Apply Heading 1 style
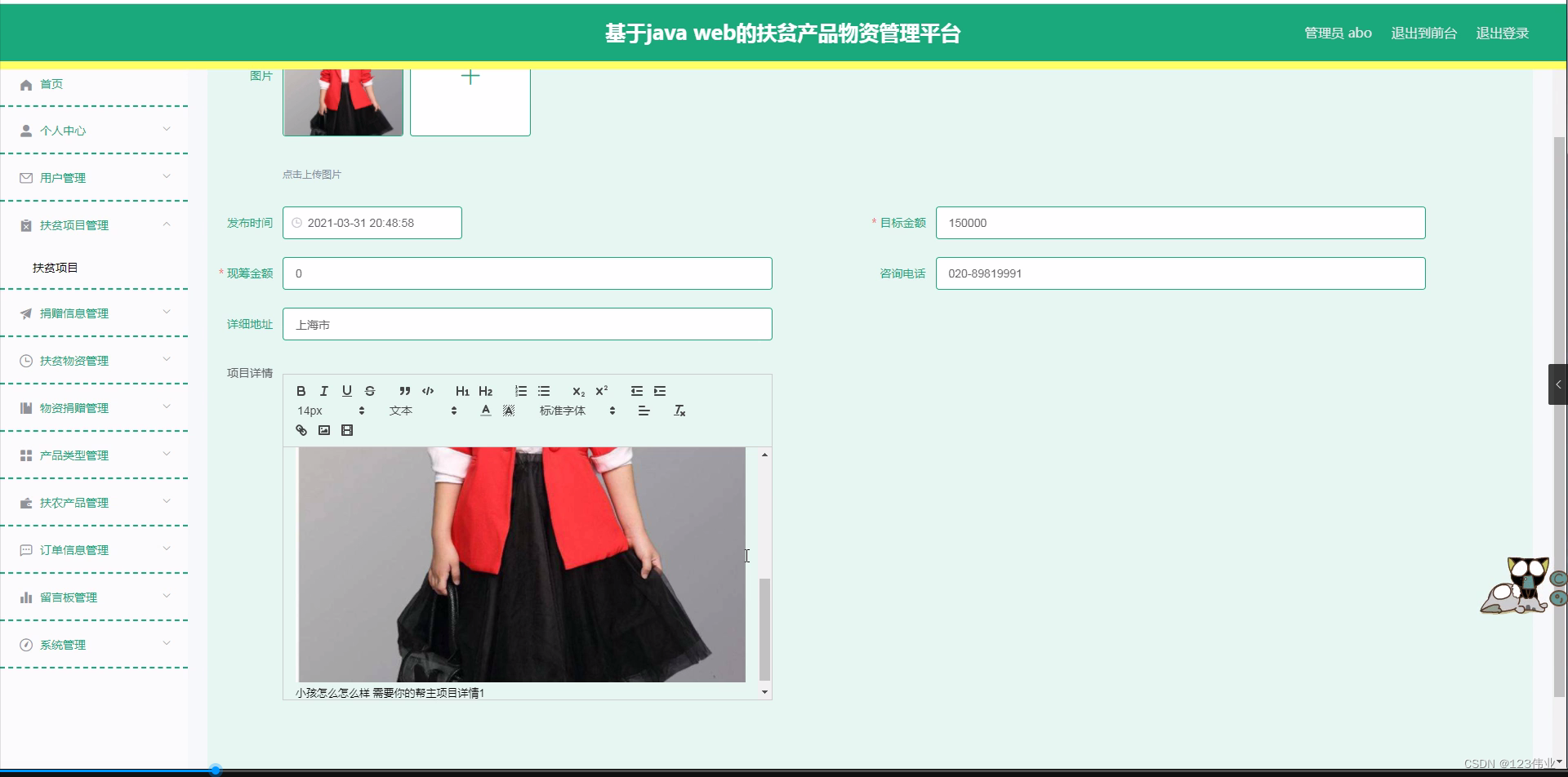Screen dimensions: 1568x777 (463, 391)
